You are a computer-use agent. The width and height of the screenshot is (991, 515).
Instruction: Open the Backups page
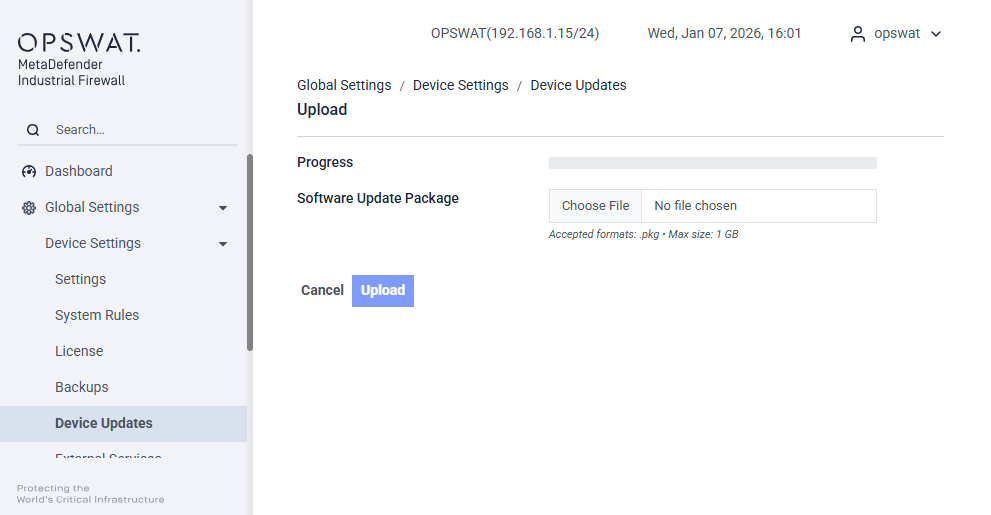click(x=82, y=387)
